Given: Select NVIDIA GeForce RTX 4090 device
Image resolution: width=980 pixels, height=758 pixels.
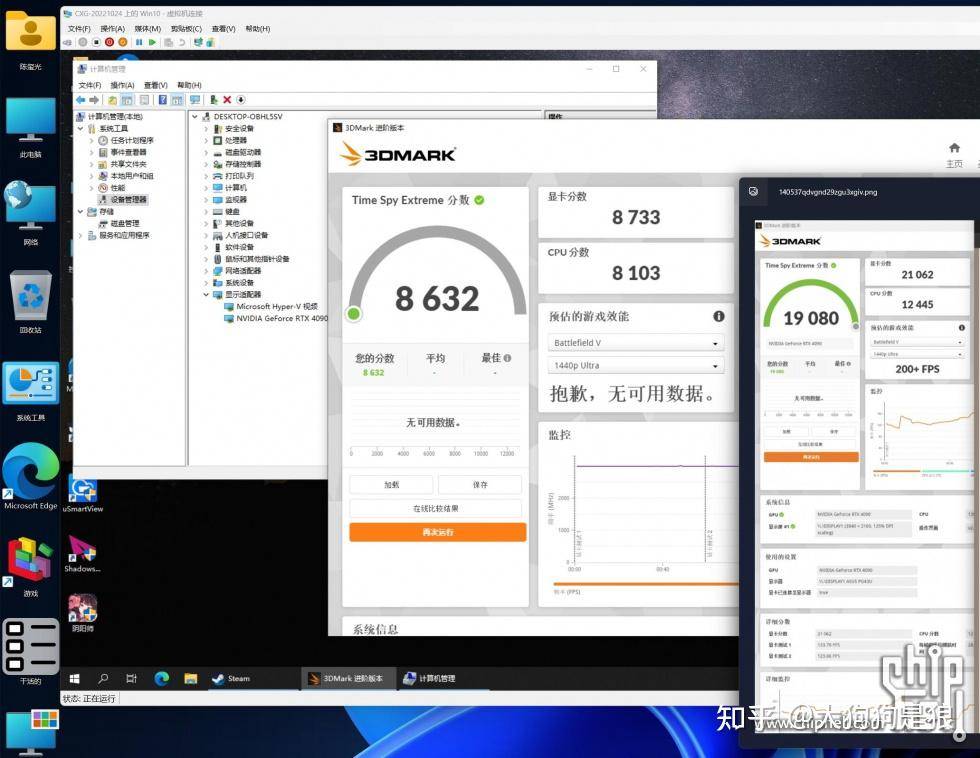Looking at the screenshot, I should pos(276,318).
